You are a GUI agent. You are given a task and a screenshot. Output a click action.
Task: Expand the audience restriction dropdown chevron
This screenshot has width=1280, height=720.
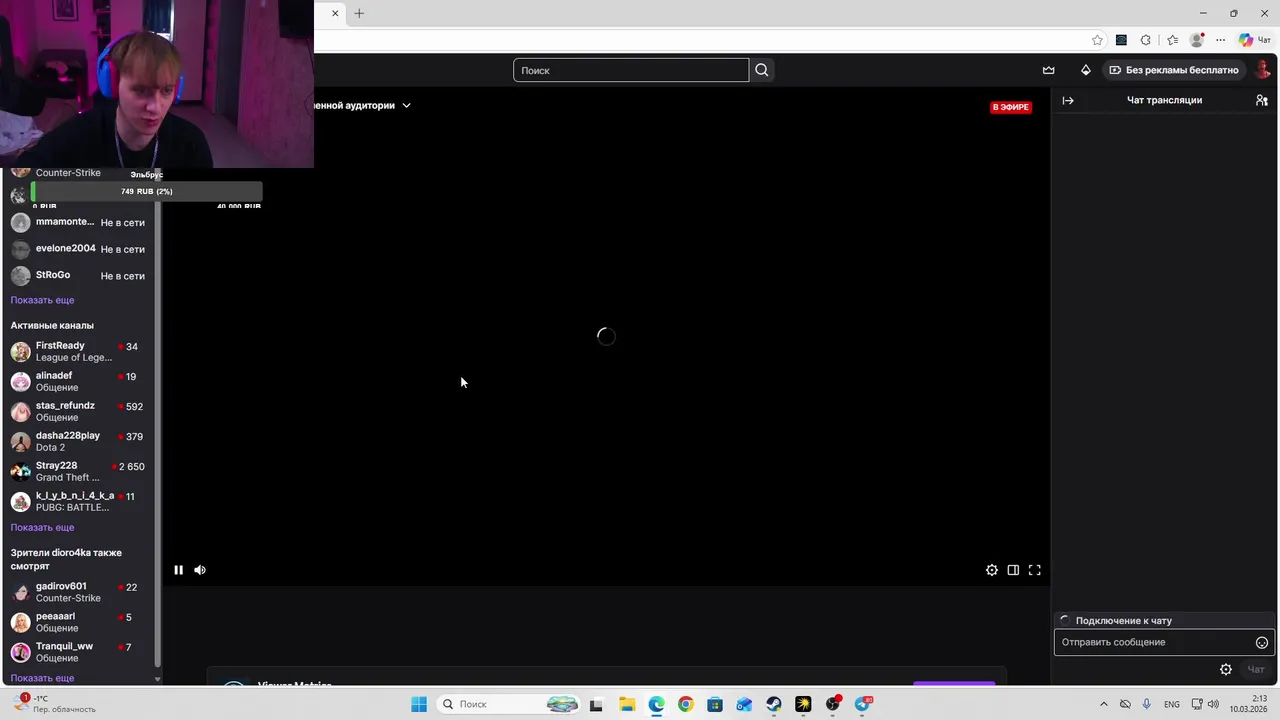[406, 105]
